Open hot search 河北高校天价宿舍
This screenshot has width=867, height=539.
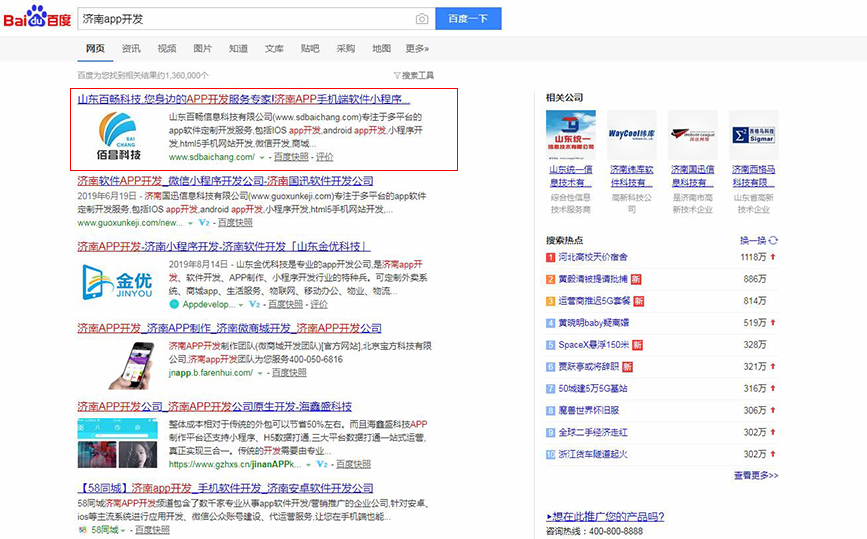593,257
